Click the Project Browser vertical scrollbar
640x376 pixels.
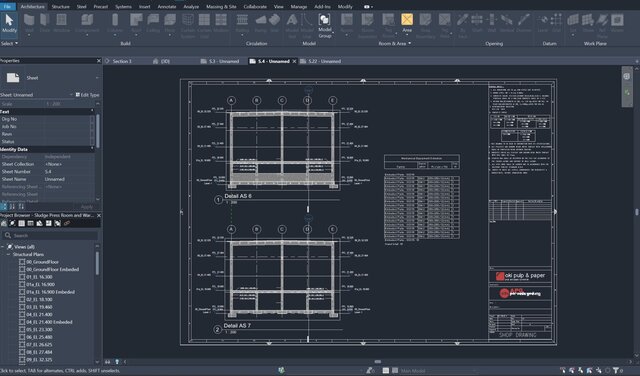pyautogui.click(x=97, y=264)
